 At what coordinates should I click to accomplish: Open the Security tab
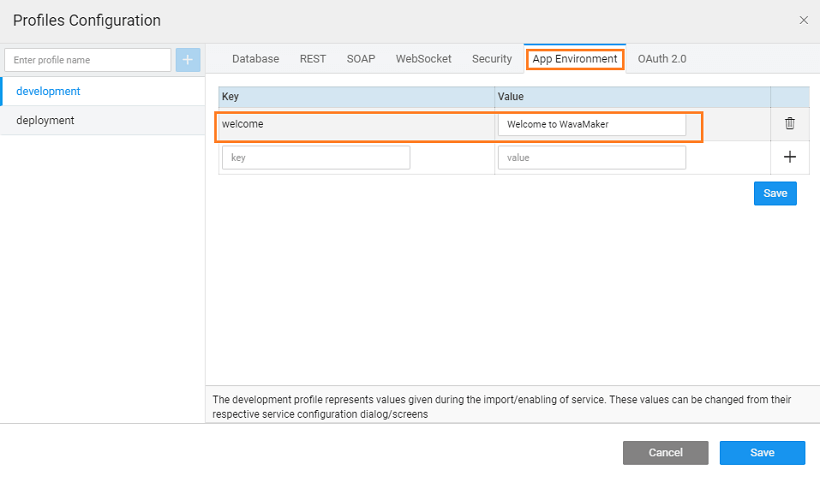(492, 59)
